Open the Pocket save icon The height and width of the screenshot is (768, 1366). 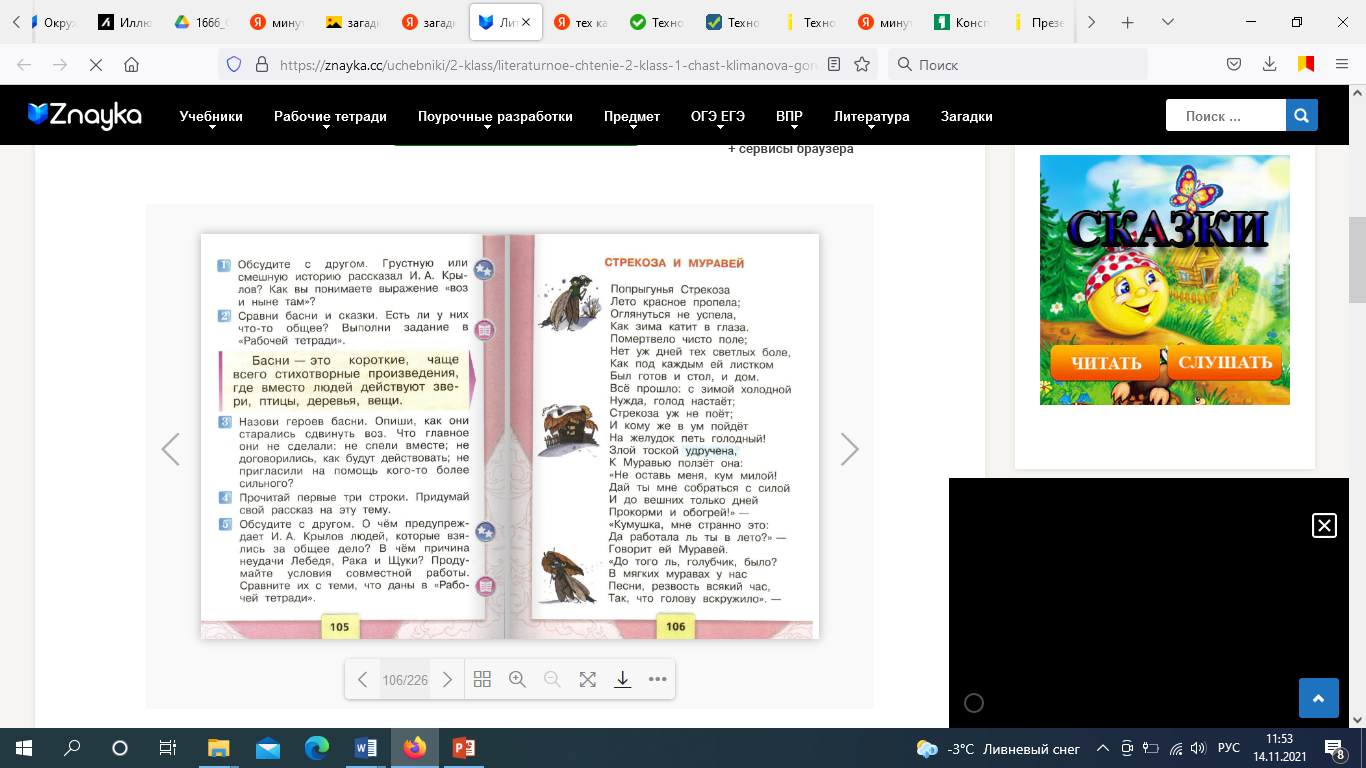(1235, 64)
